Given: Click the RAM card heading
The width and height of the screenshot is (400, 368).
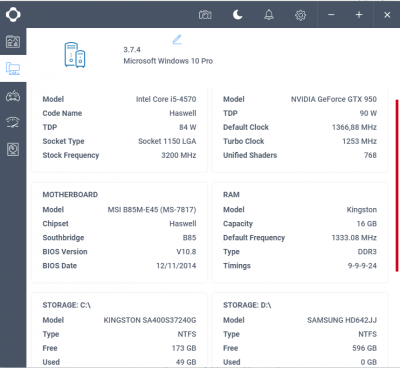Looking at the screenshot, I should [231, 195].
